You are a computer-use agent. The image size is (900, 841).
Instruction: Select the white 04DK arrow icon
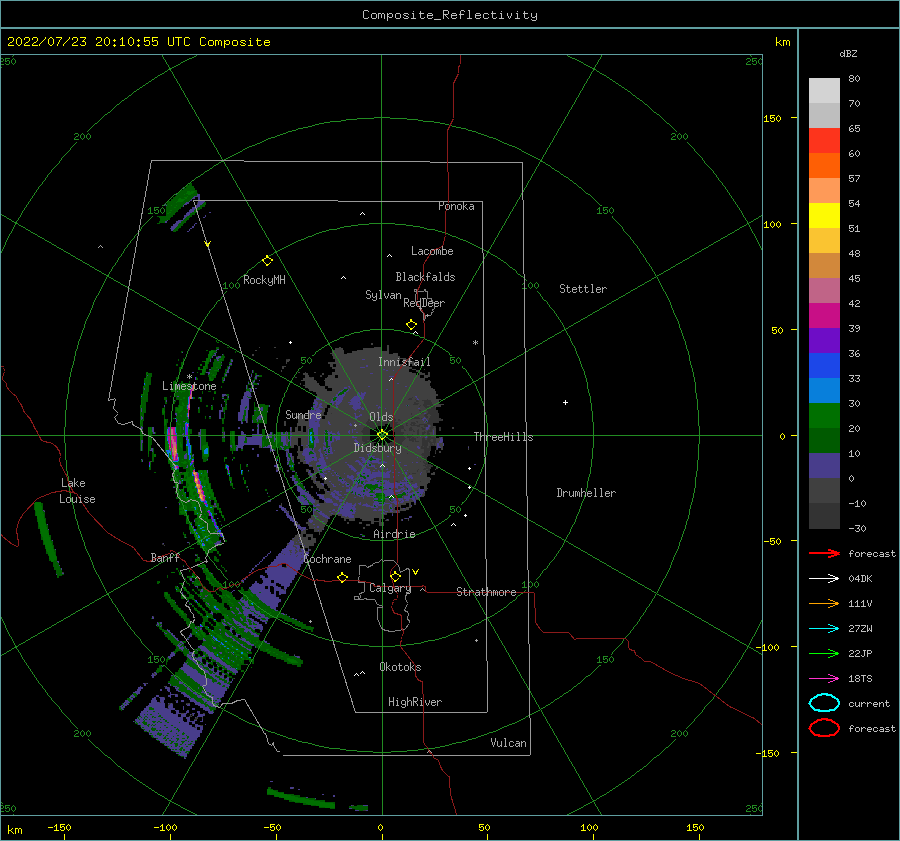tap(824, 578)
